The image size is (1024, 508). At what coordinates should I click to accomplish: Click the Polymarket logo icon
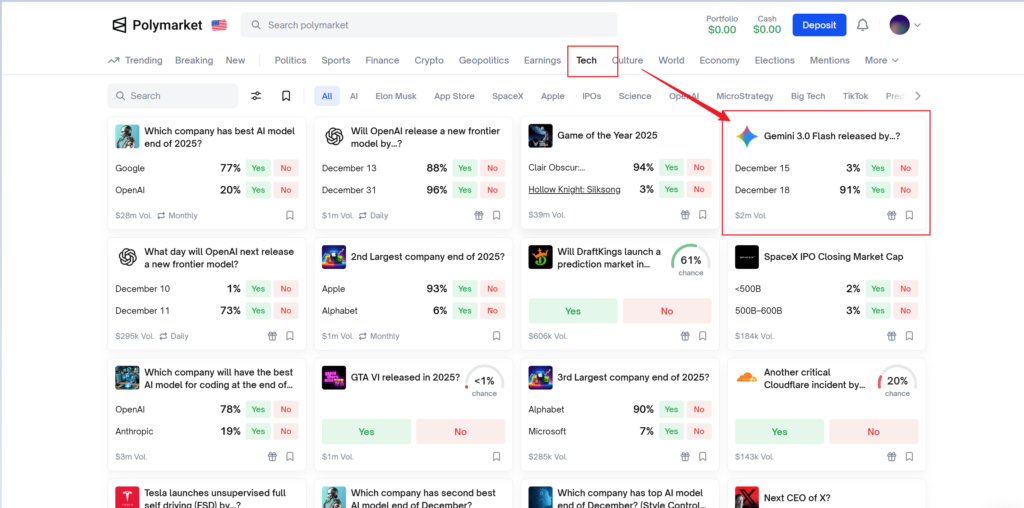[120, 25]
